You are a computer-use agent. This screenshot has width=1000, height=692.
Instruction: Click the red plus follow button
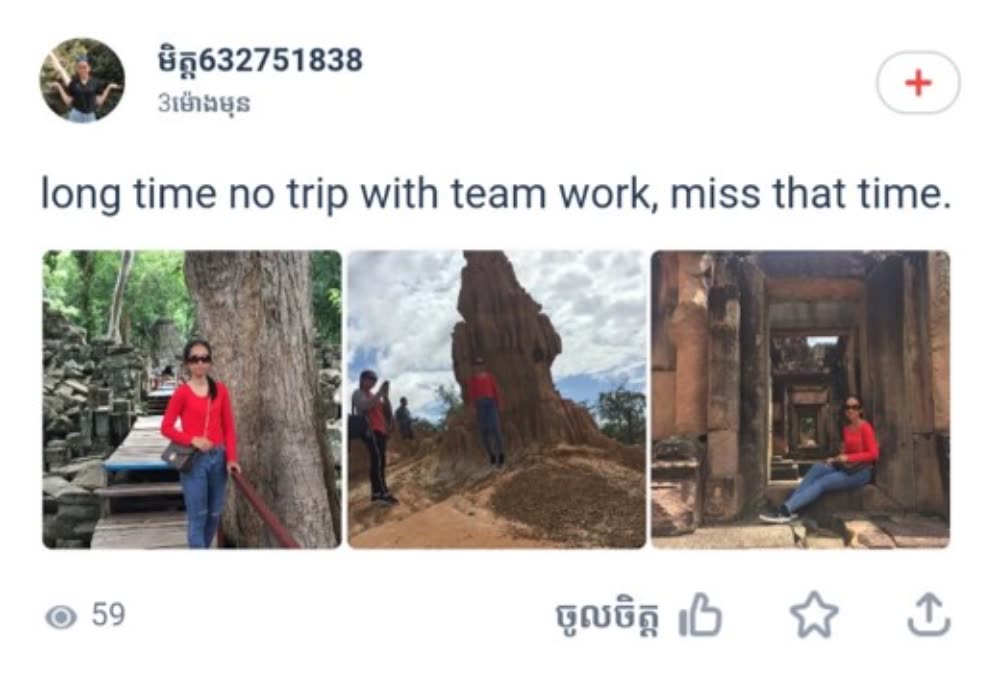click(x=918, y=83)
